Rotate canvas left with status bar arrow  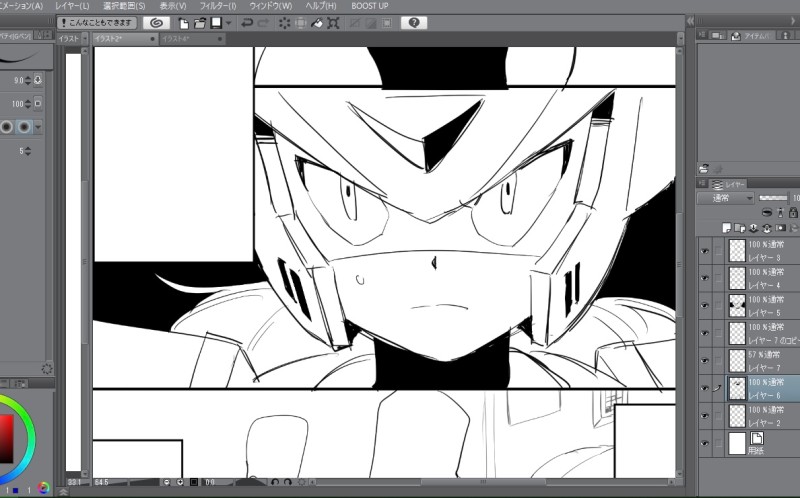[275, 482]
